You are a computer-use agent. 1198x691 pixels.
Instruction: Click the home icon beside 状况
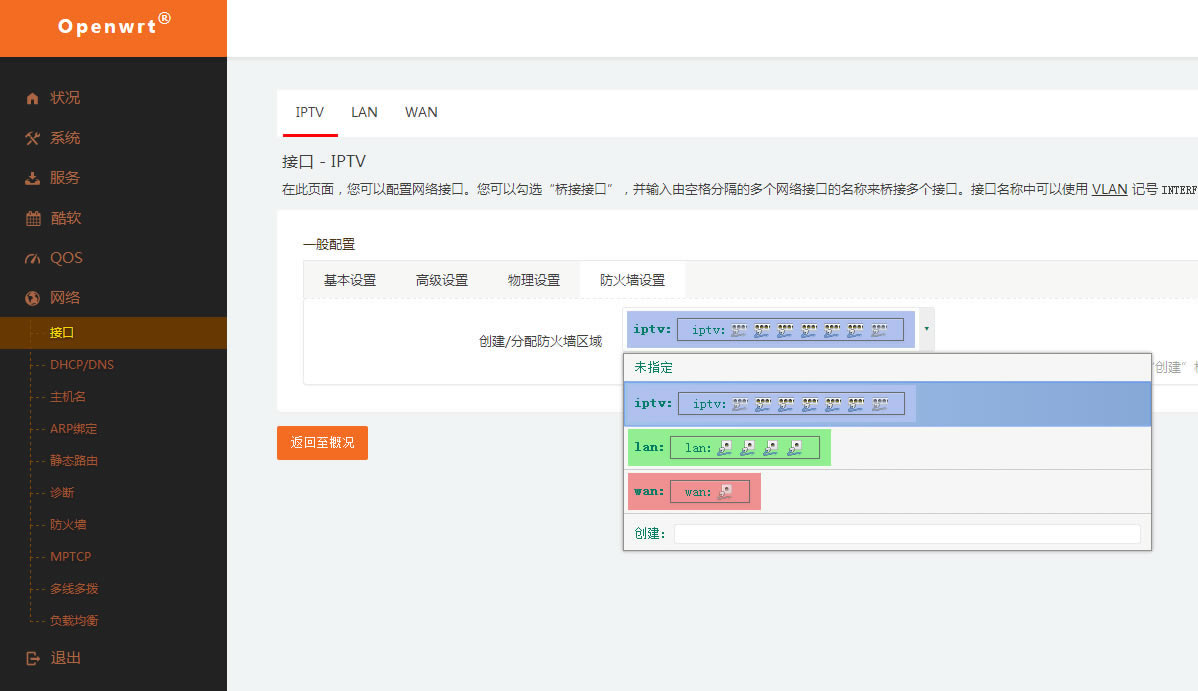click(x=33, y=98)
